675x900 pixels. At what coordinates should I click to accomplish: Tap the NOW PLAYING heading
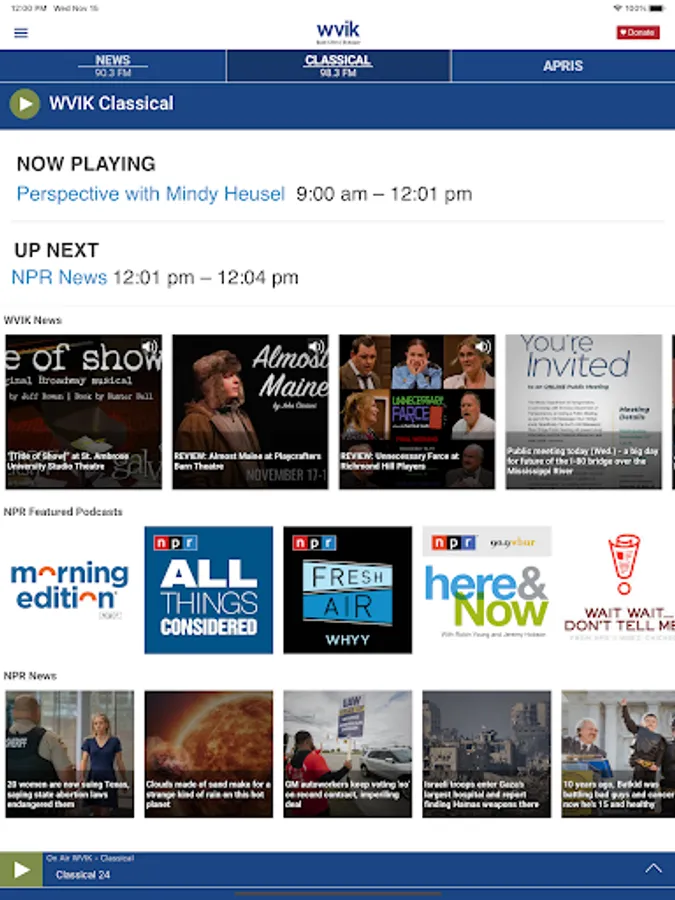[86, 164]
